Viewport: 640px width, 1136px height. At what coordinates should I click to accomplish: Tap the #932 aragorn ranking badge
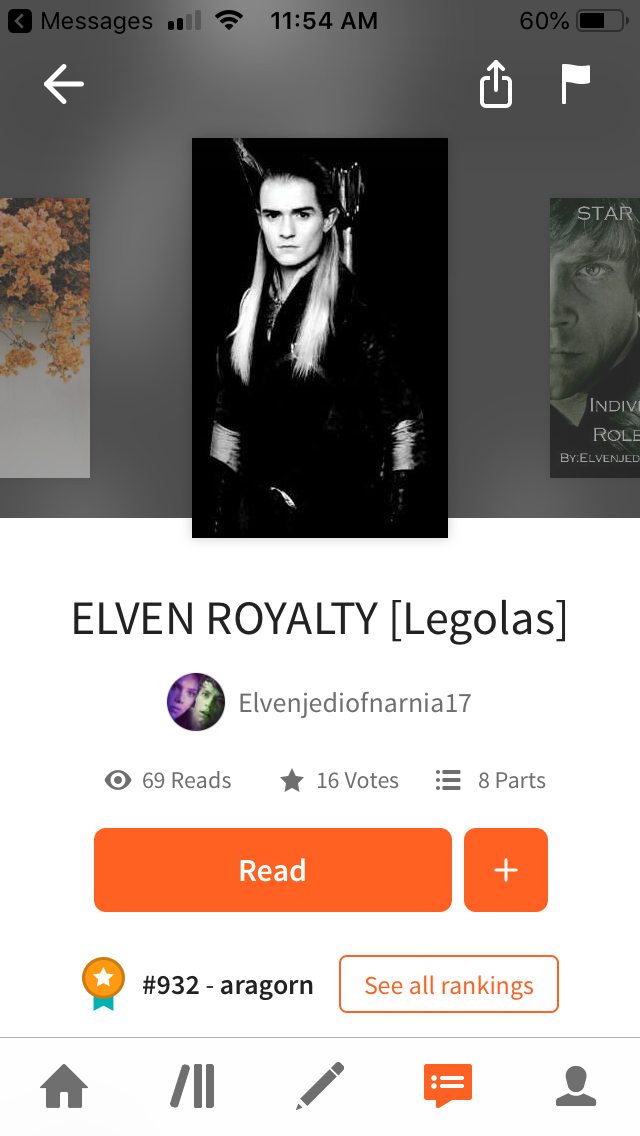tap(104, 984)
